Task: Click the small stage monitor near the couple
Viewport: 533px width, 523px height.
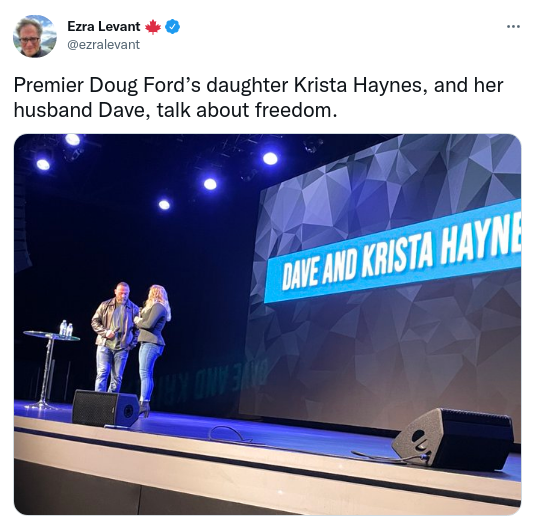Action: (x=106, y=408)
